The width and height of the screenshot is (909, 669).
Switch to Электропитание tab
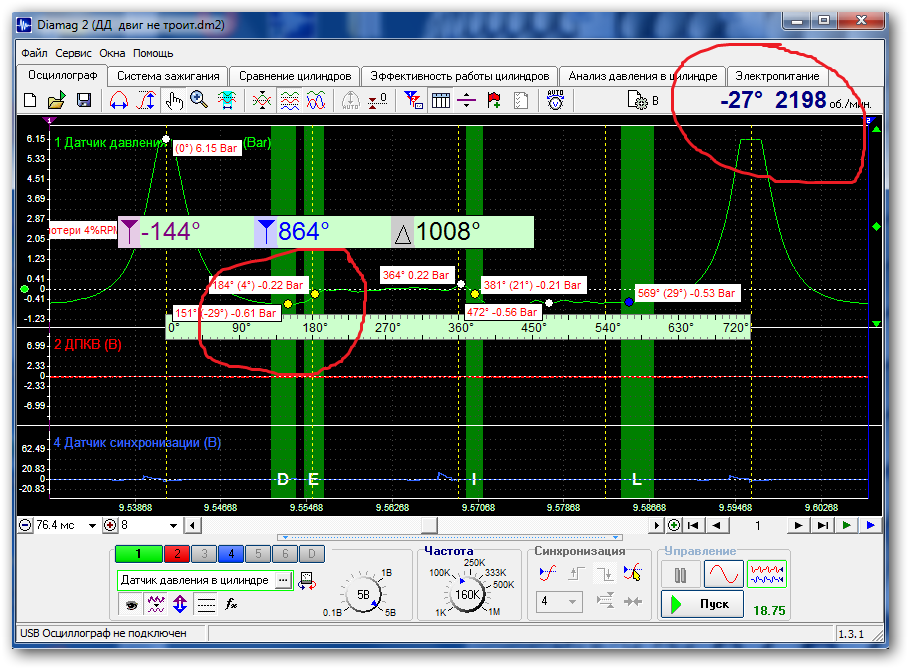777,76
